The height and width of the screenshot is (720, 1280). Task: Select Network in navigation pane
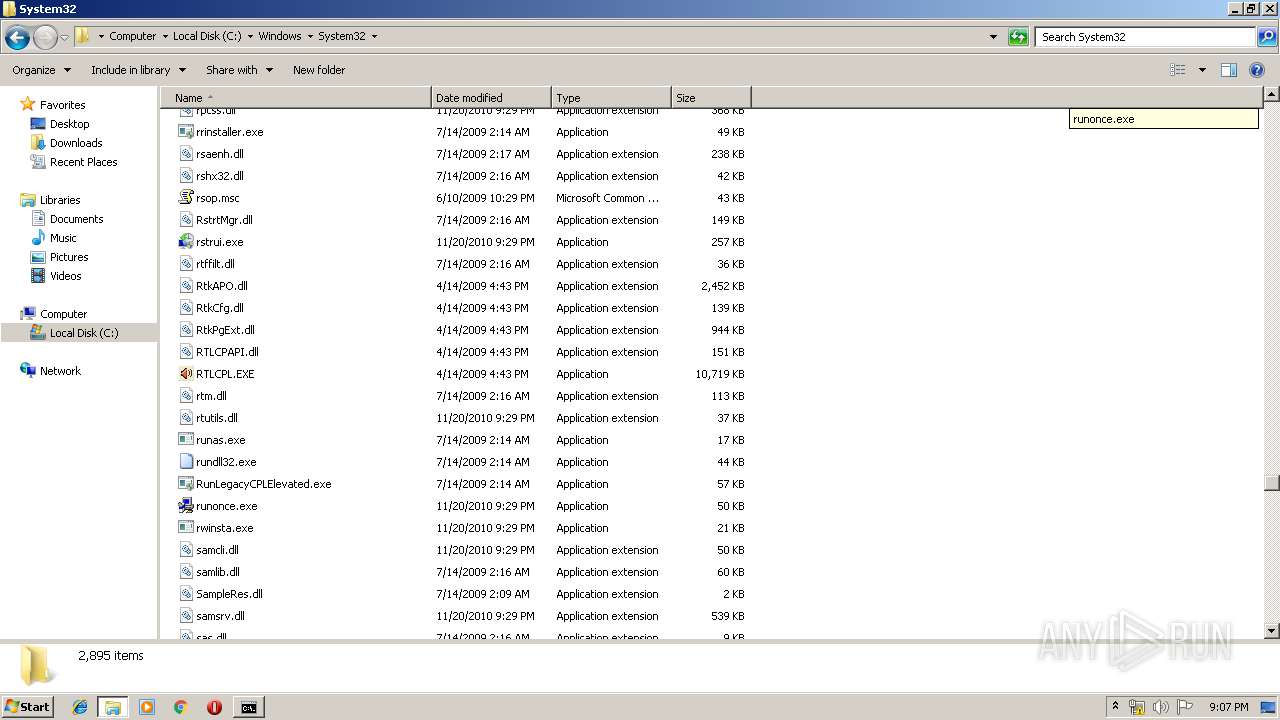[60, 371]
